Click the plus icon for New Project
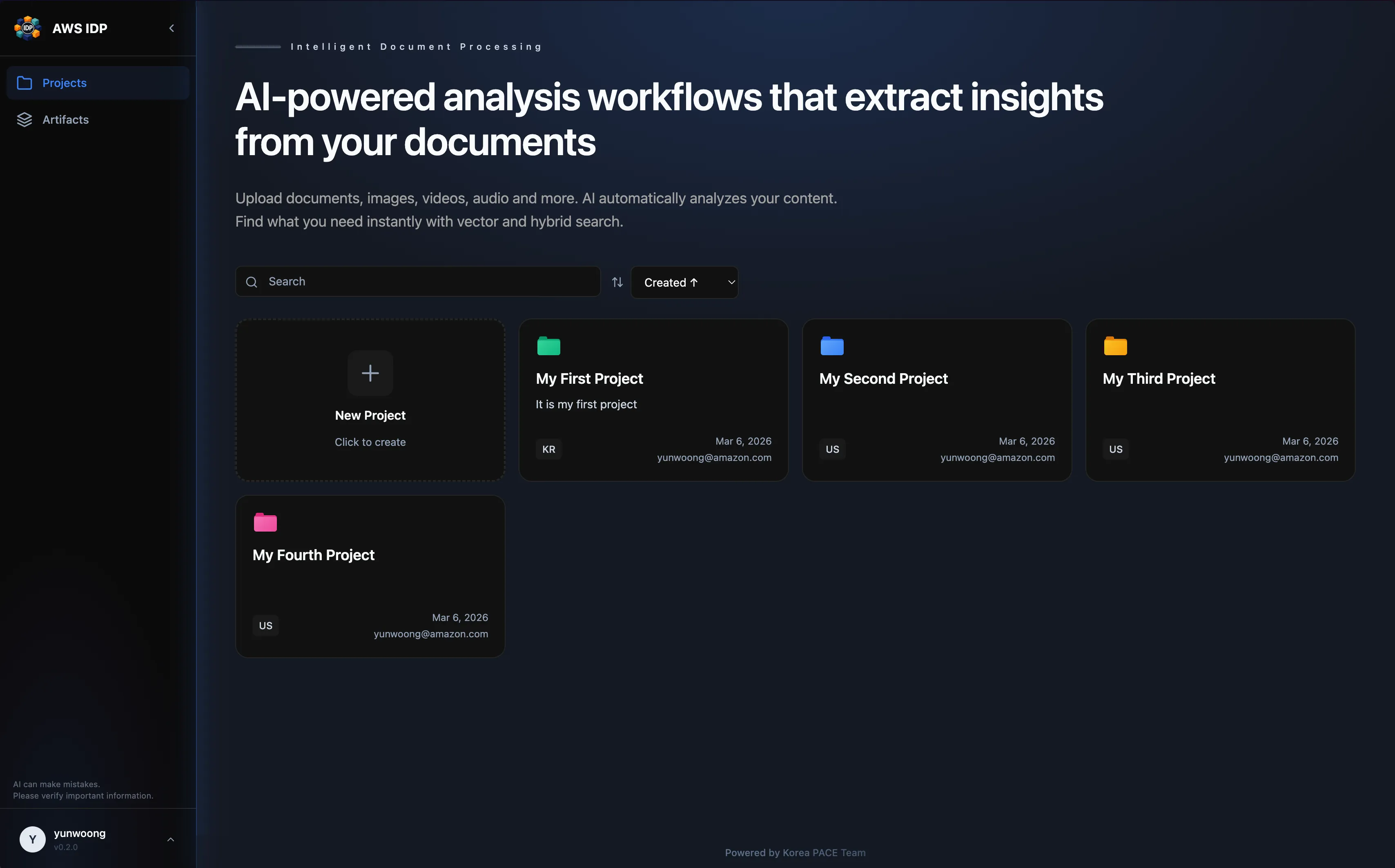The image size is (1395, 868). point(370,373)
